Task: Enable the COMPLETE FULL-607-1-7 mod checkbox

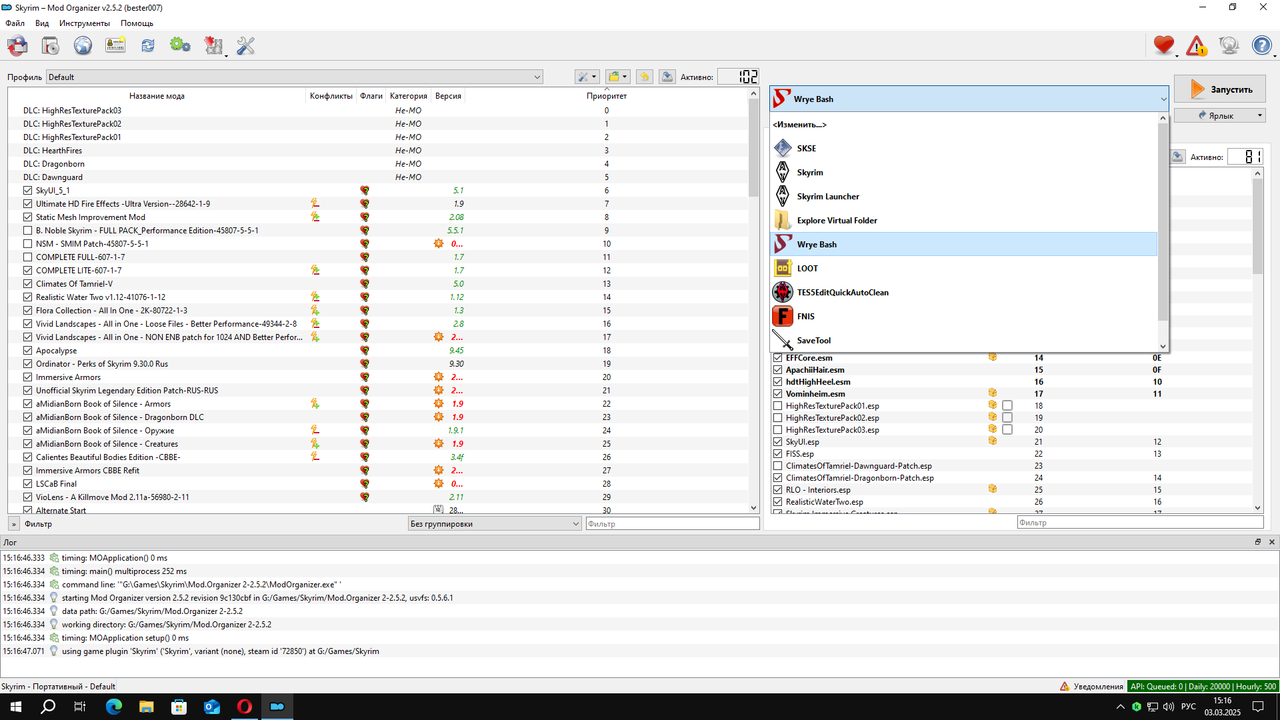Action: [x=28, y=257]
